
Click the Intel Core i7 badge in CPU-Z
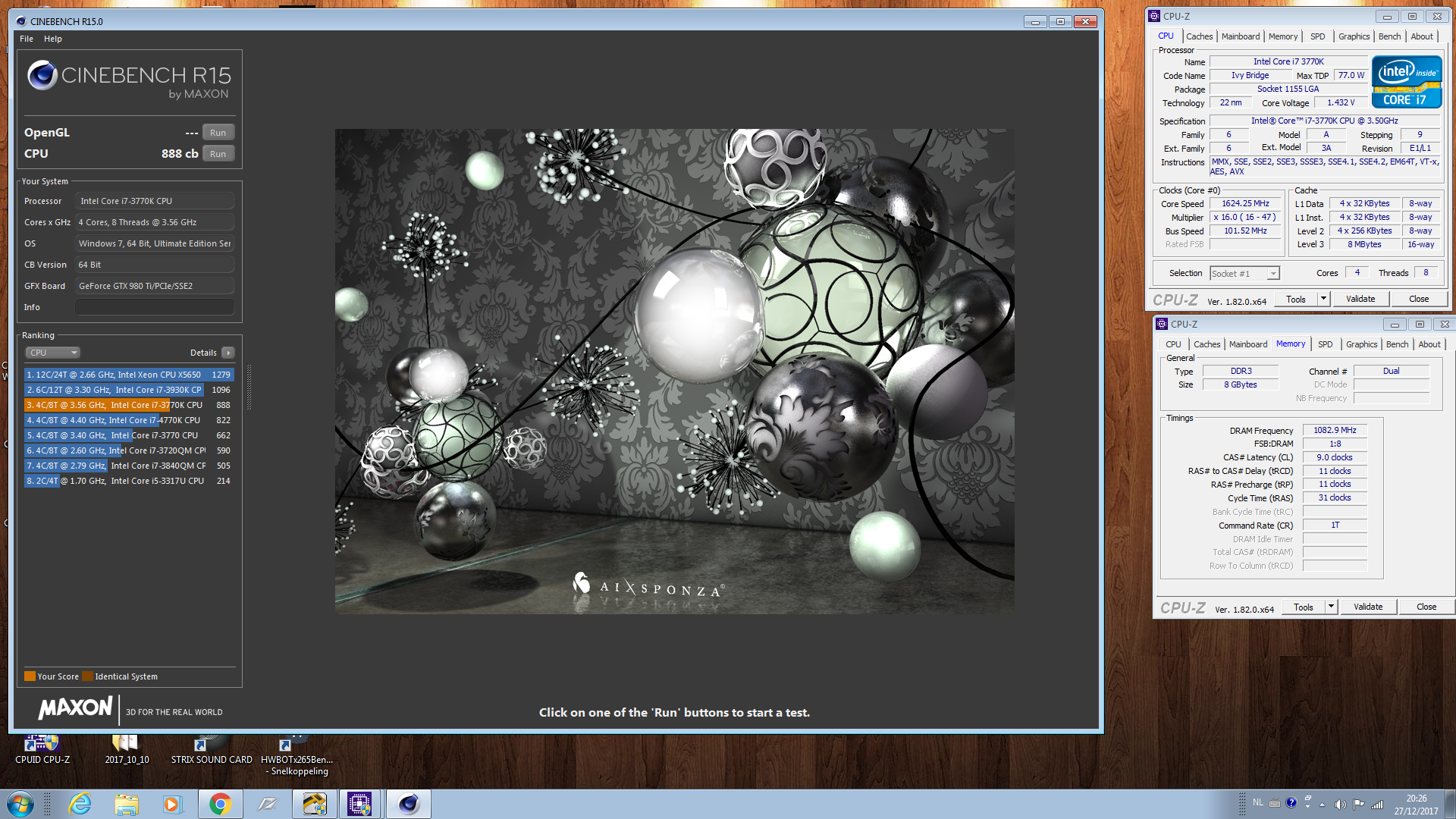pos(1407,82)
